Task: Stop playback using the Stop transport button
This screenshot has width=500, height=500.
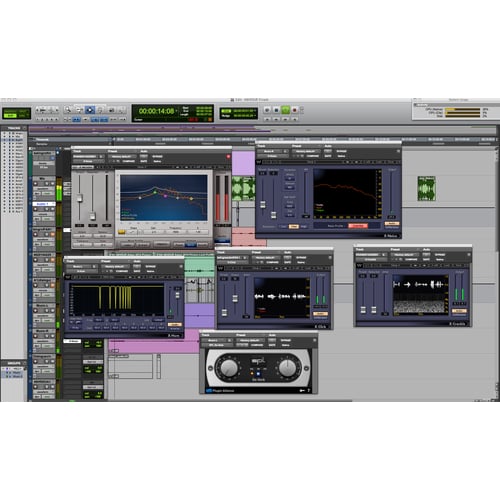Action: 276,110
